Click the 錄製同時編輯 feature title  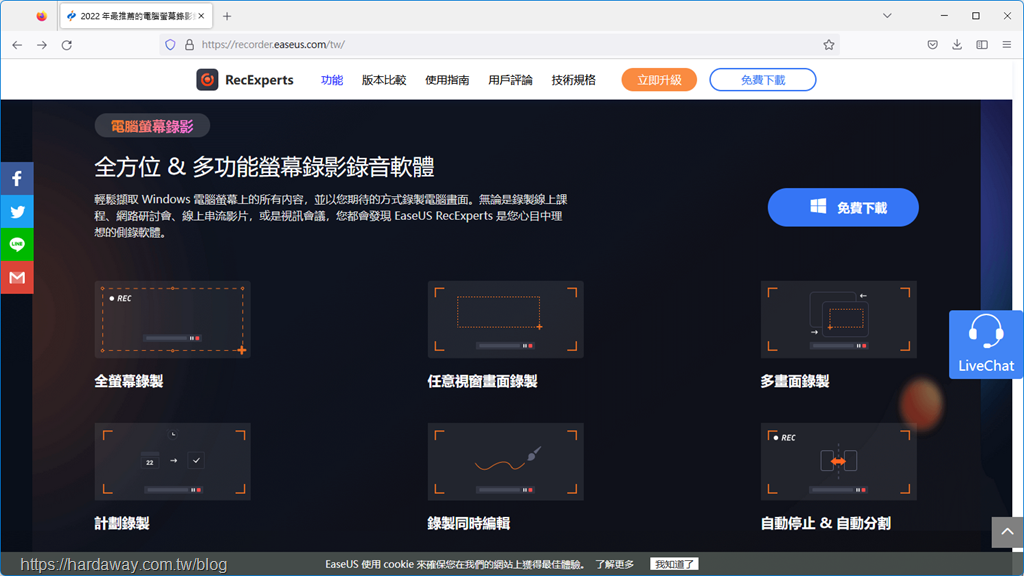click(x=469, y=523)
